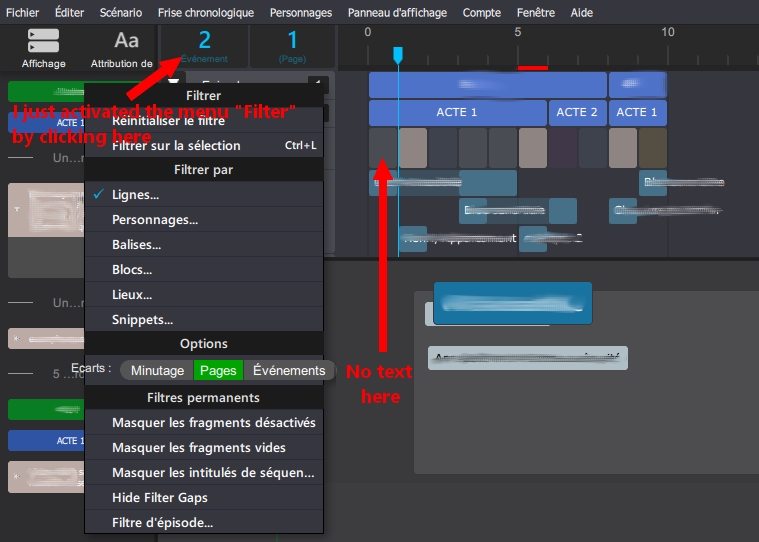Open the Personnages menu
759x542 pixels.
click(301, 13)
